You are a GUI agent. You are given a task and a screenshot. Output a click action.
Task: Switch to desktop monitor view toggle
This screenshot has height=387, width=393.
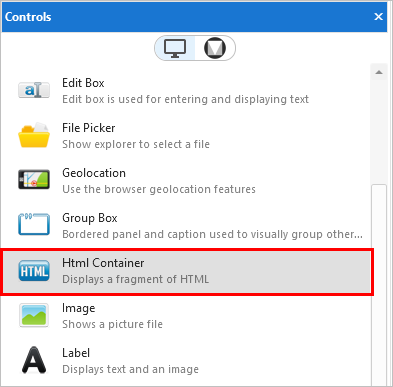point(175,48)
